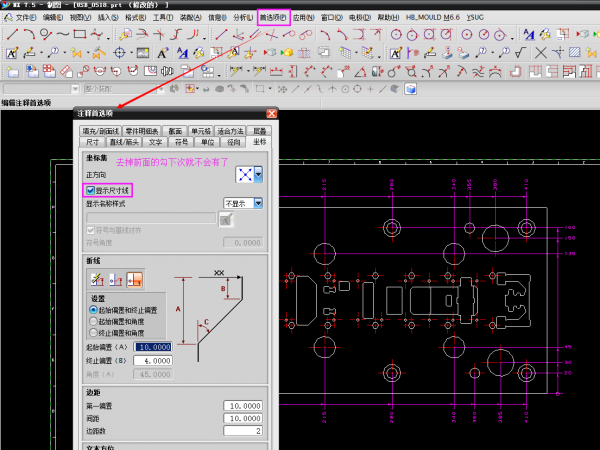Click the 边距数 value field

243,431
